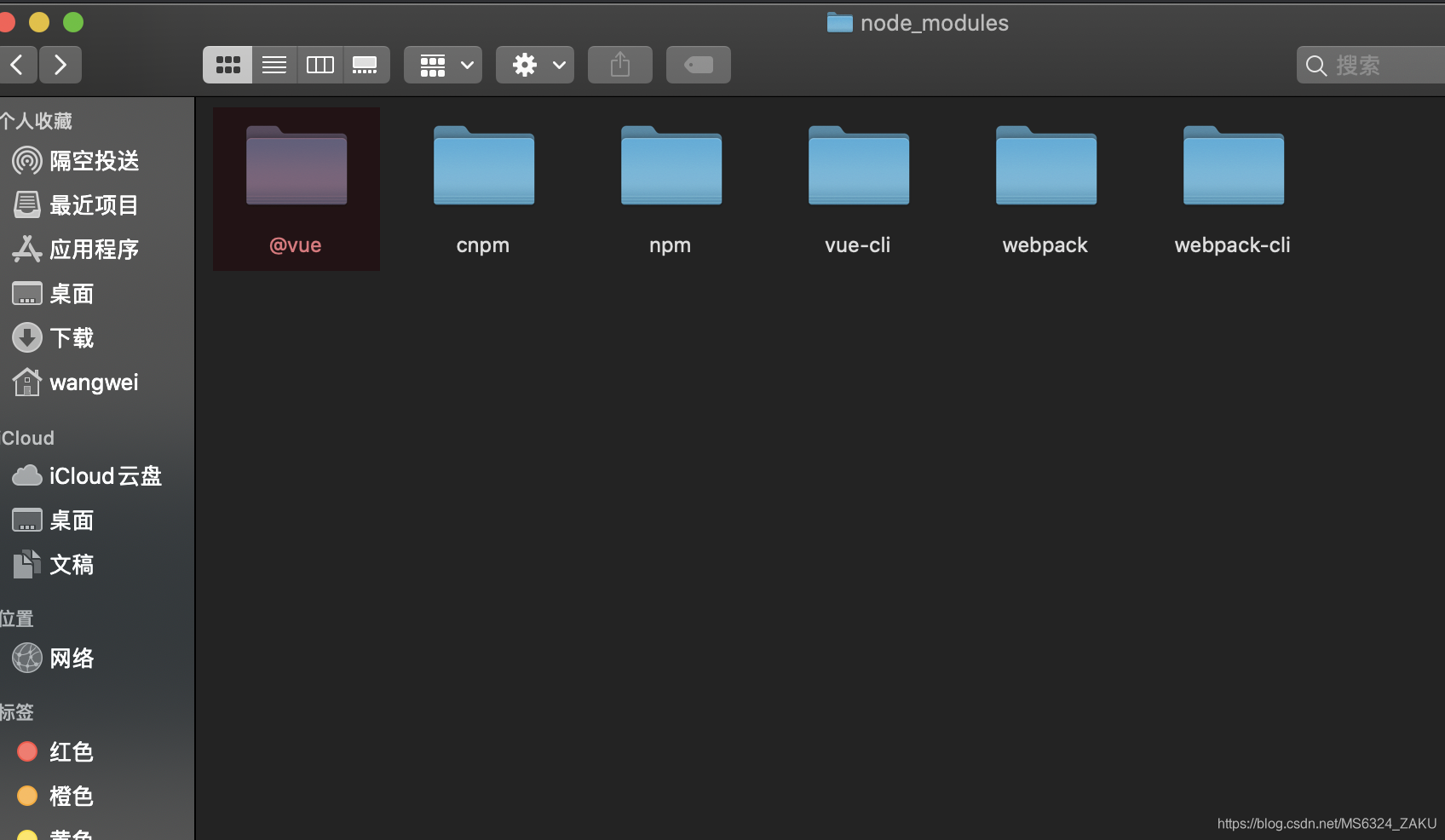The width and height of the screenshot is (1445, 840).
Task: Click the green zoom window button
Action: click(73, 22)
